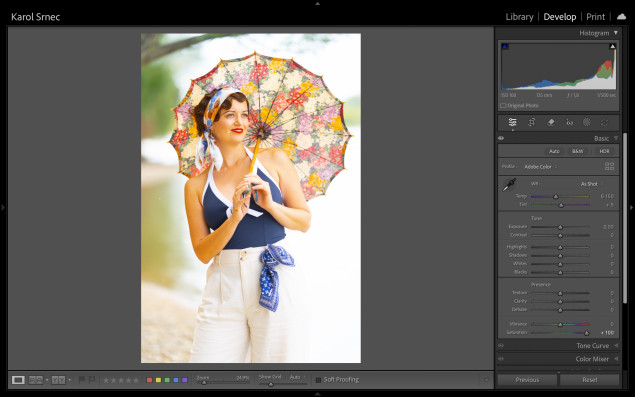Select the Healing eraser tool
The image size is (635, 397).
coord(551,122)
